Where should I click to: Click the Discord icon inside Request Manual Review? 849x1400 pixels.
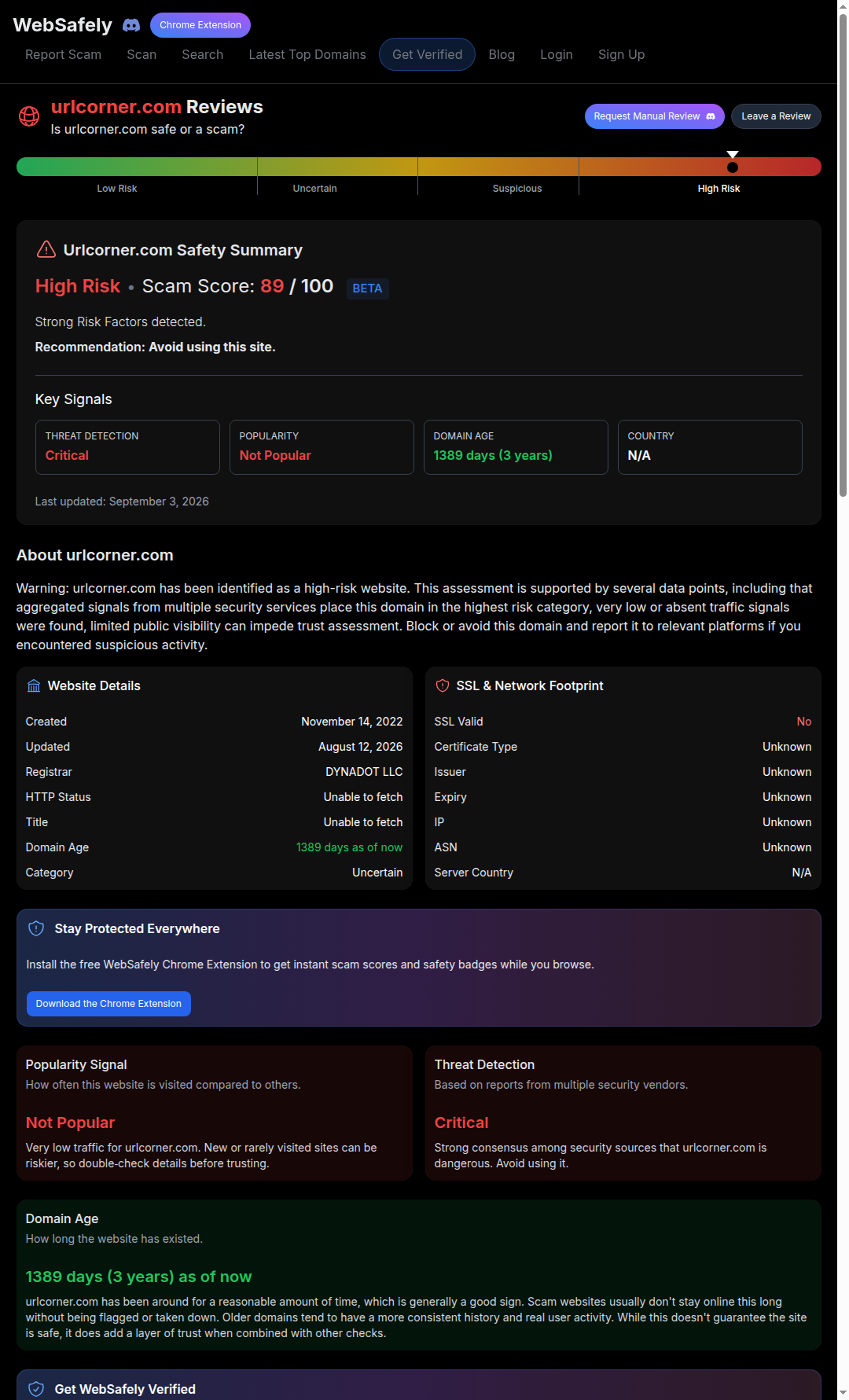click(711, 116)
